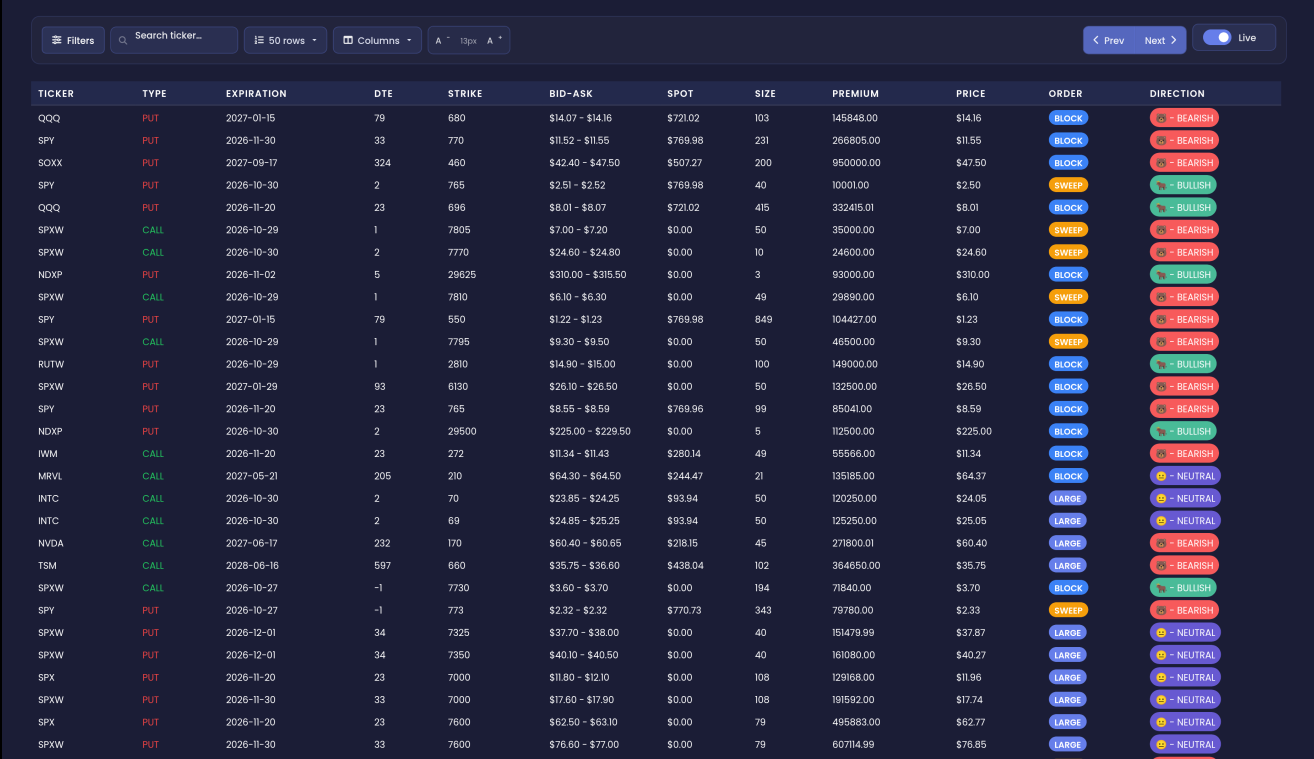Select the SOXX ticker cell
Viewport: 1314px width, 759px height.
[50, 163]
